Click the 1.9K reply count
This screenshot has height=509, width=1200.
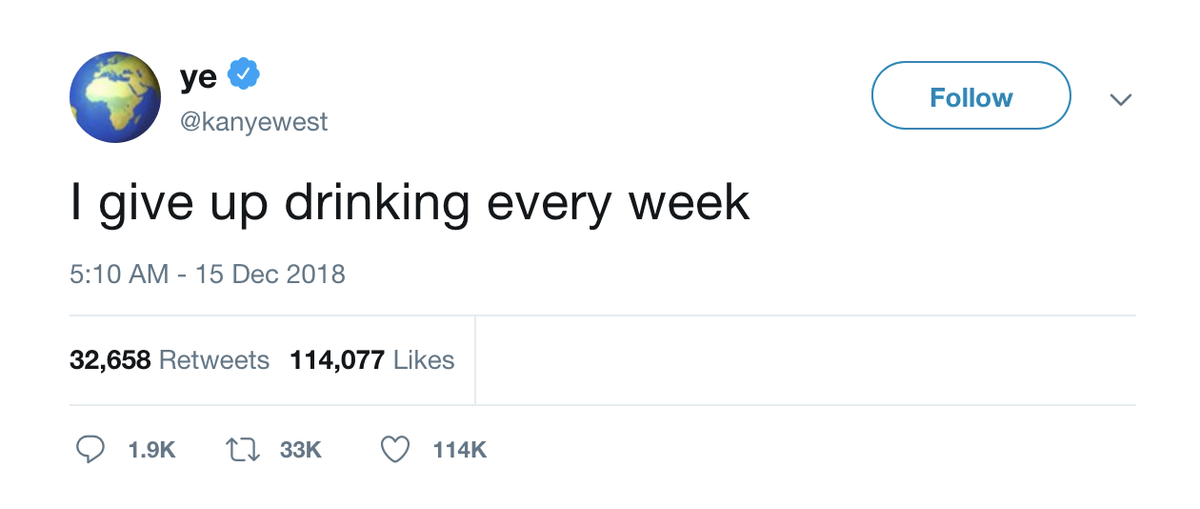point(152,451)
